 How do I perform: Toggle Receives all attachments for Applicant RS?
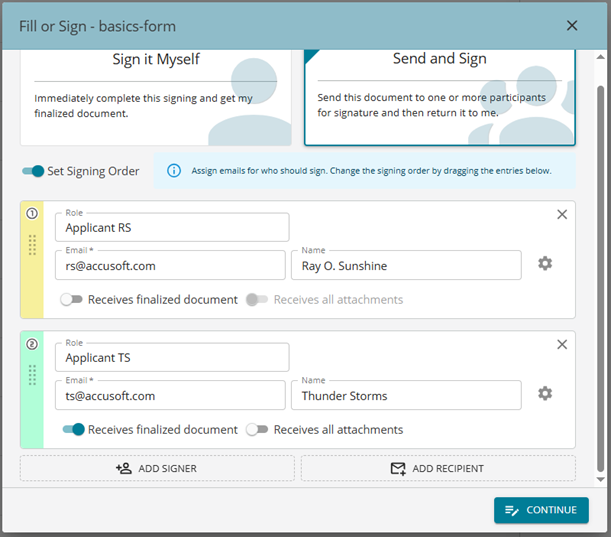[x=257, y=300]
